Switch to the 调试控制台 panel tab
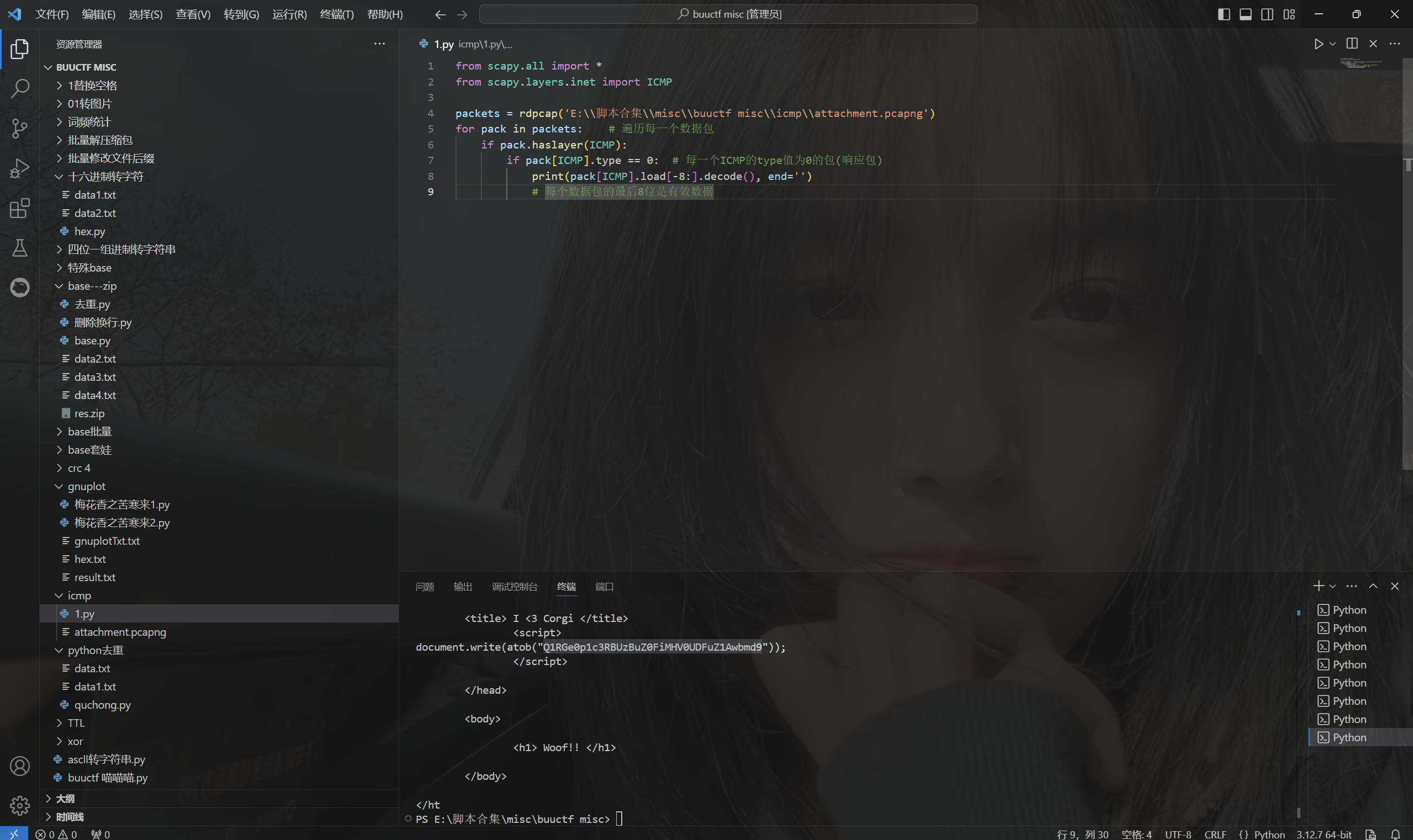Screen dimensions: 1413x840 click(x=515, y=587)
